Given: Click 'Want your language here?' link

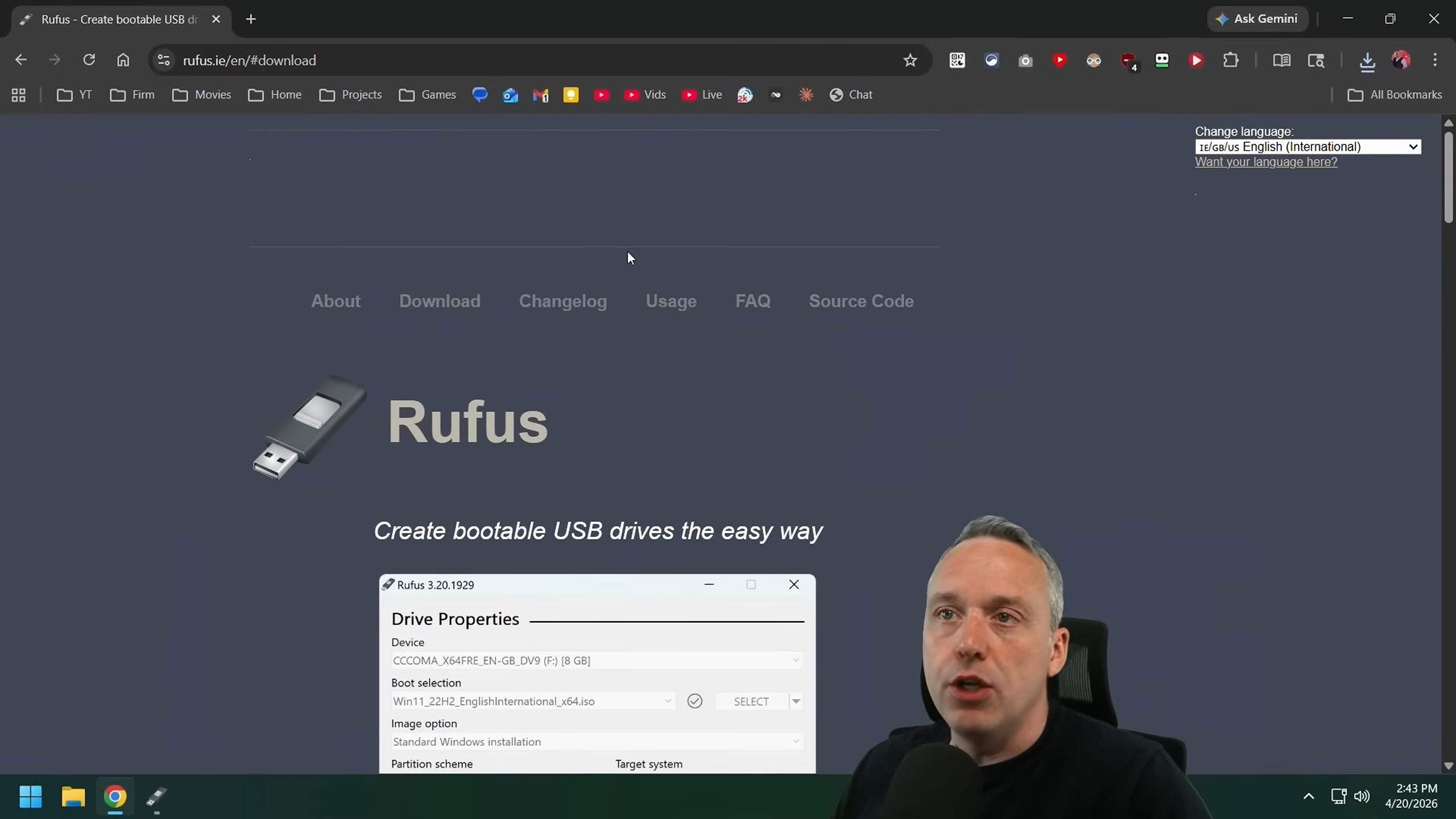Looking at the screenshot, I should click(x=1266, y=162).
